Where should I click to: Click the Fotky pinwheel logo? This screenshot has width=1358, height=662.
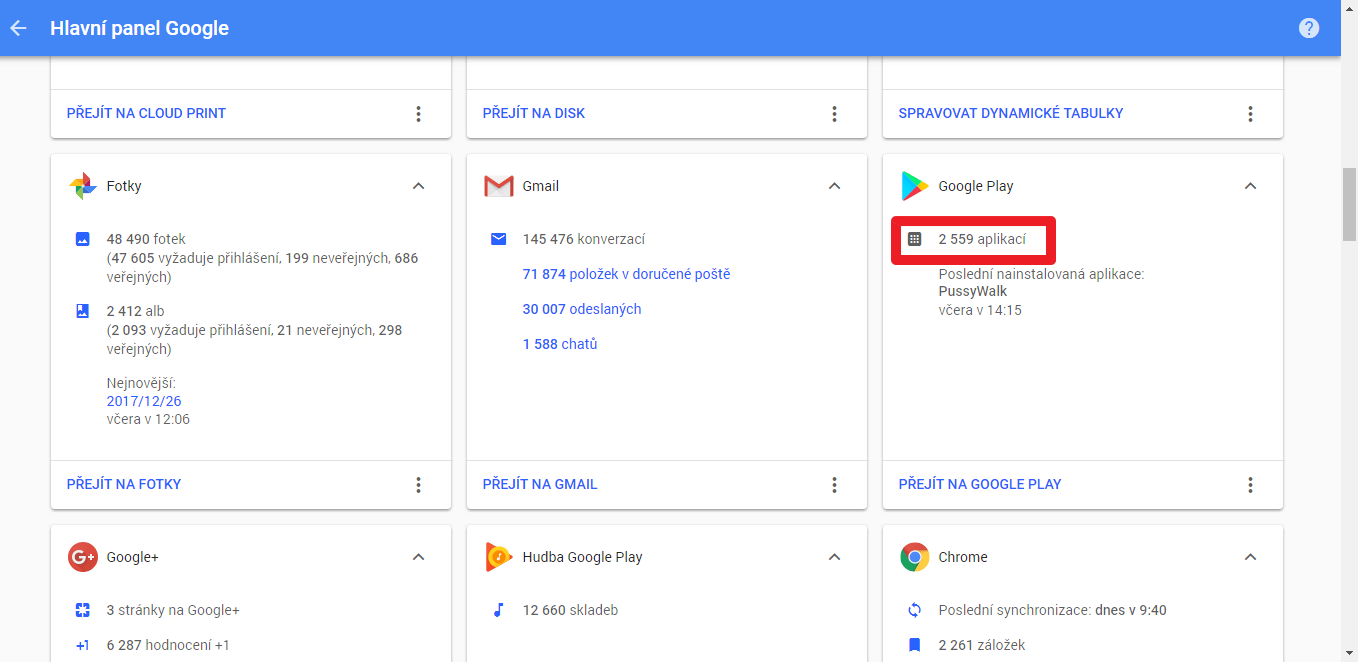[x=82, y=186]
